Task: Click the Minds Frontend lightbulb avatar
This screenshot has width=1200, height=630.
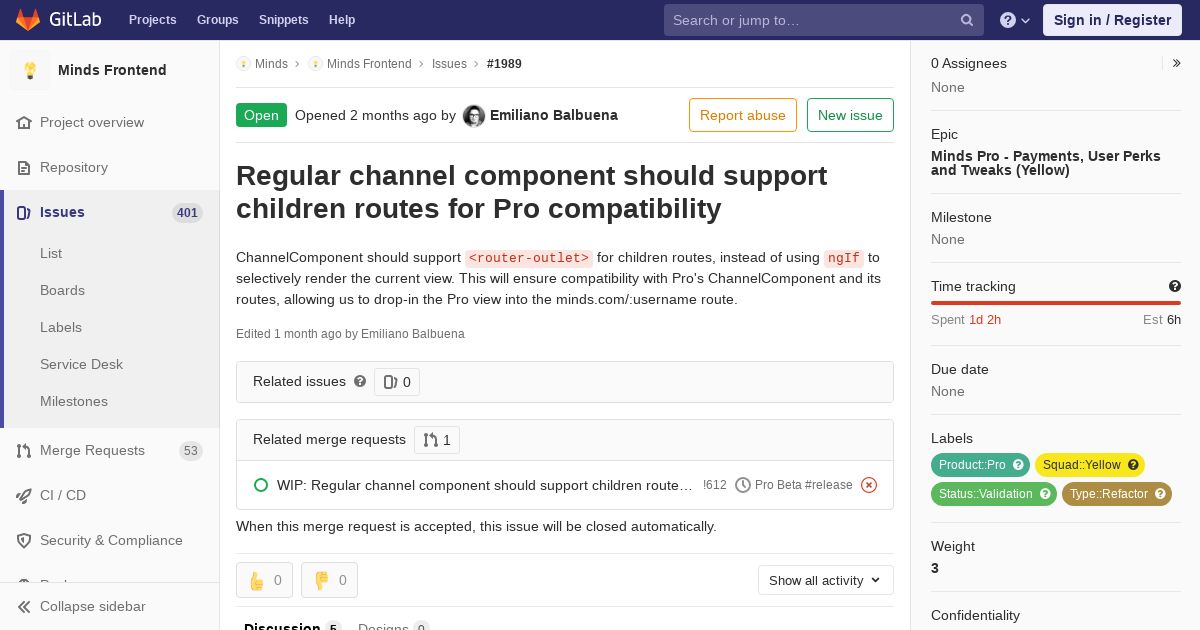Action: tap(30, 70)
